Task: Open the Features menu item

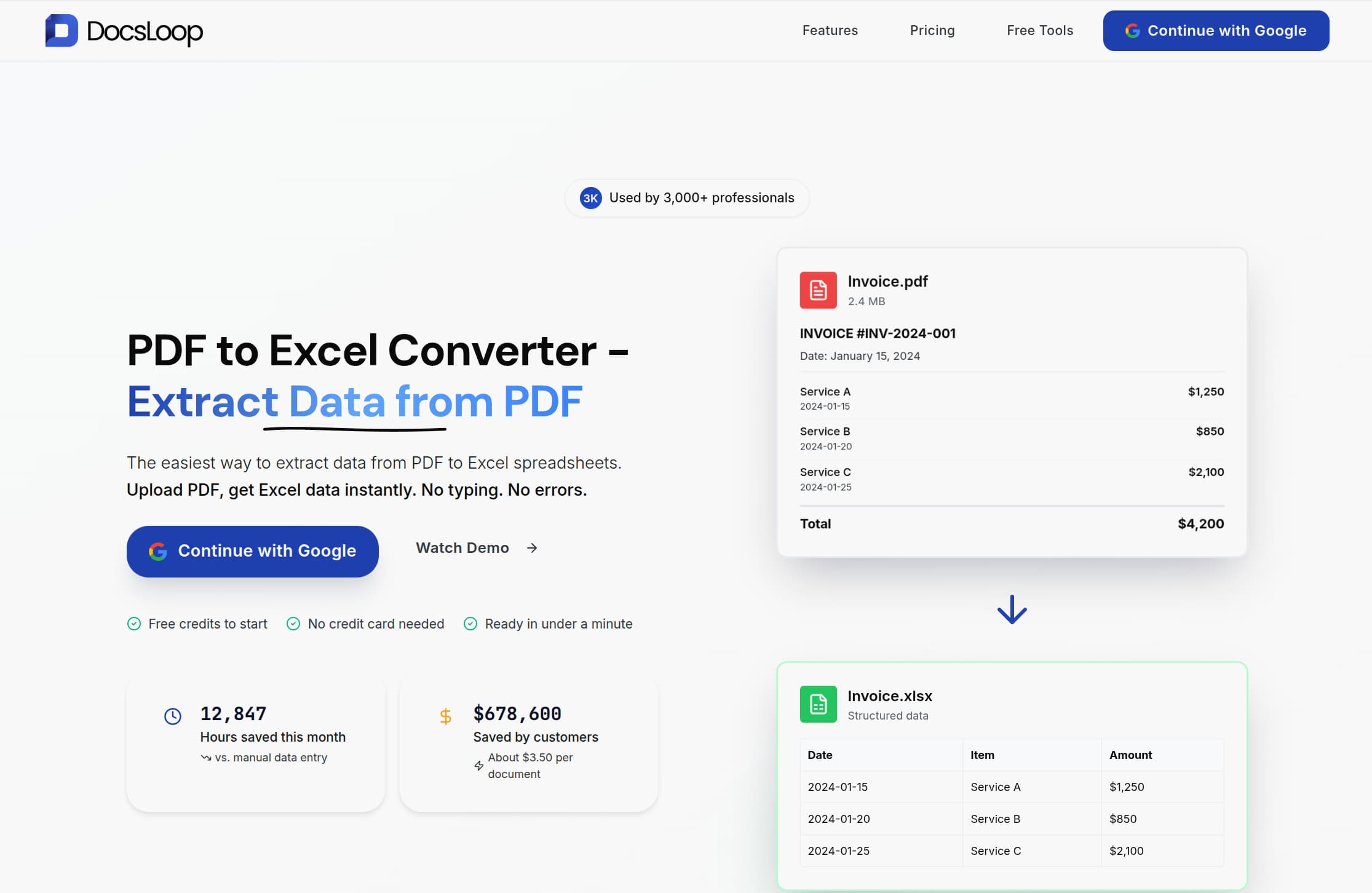Action: [x=830, y=31]
